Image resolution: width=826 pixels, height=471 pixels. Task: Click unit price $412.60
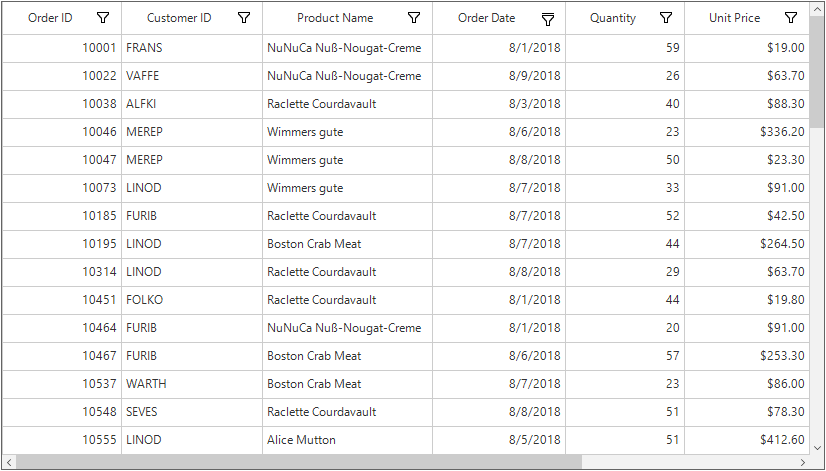(x=747, y=440)
